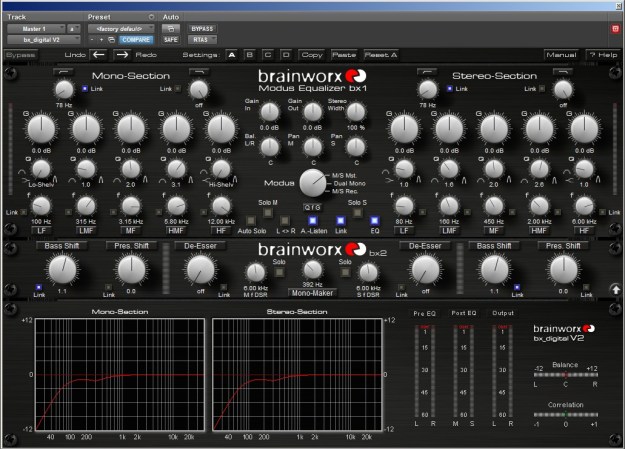Click the Mono-Section frequency response graph

click(x=119, y=374)
